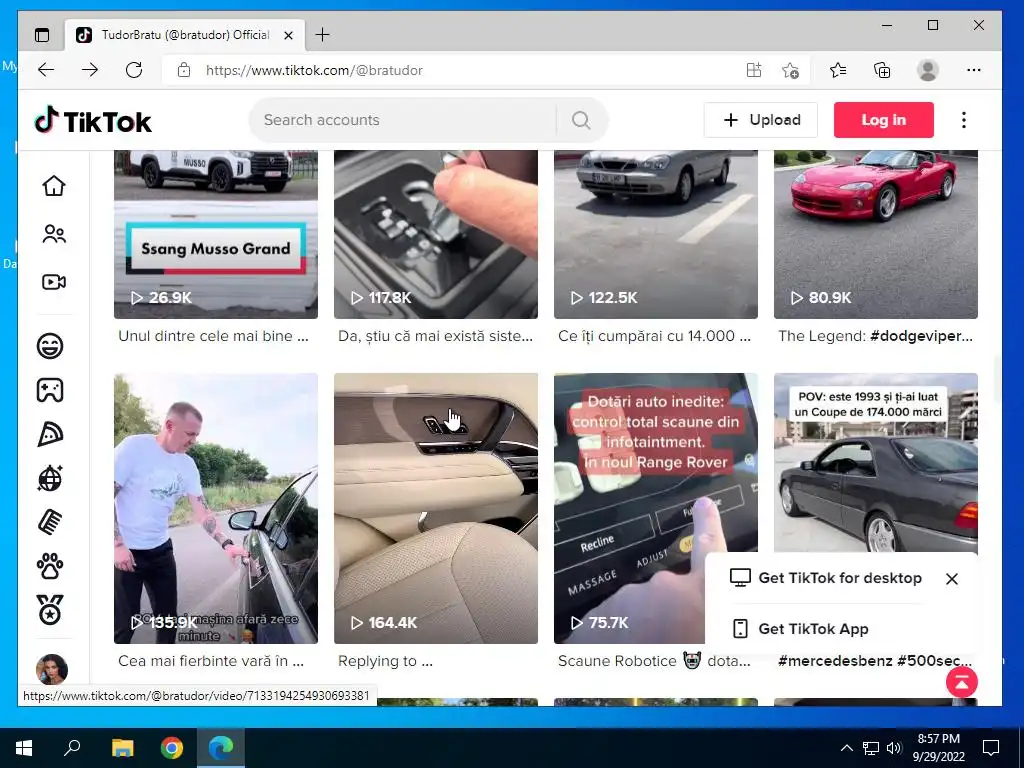The width and height of the screenshot is (1024, 768).
Task: Open the browser profile avatar
Action: coord(928,70)
